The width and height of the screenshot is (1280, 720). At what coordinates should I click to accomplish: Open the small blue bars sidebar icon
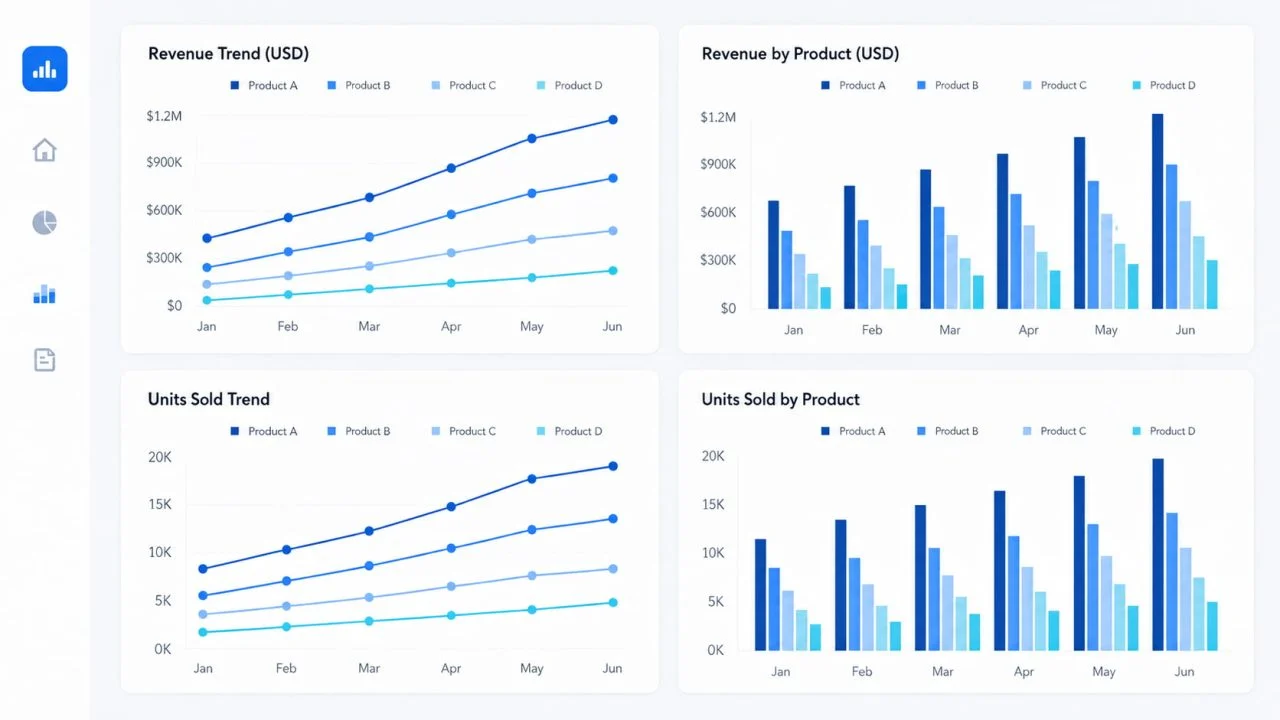point(45,294)
